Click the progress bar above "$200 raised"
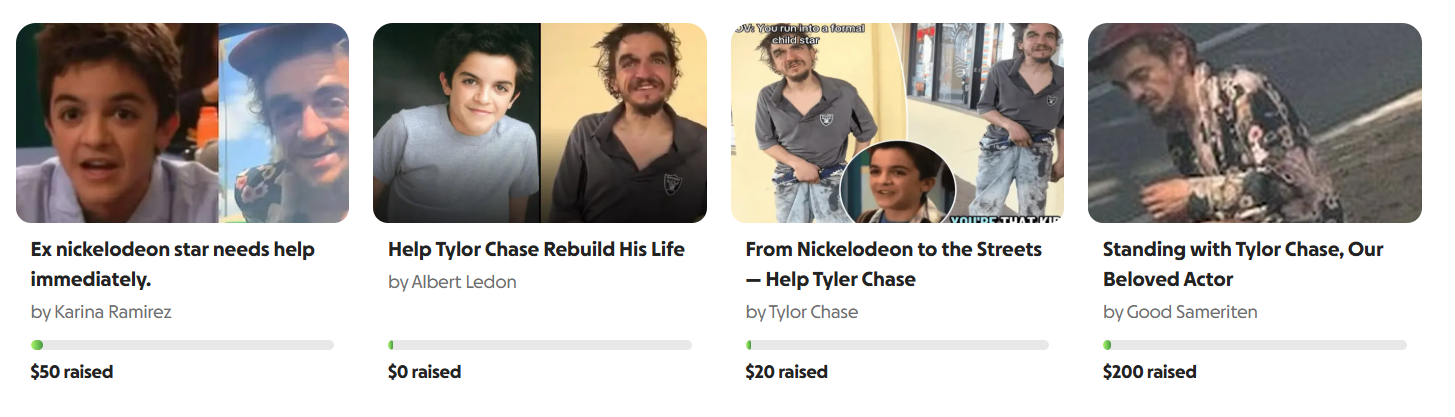This screenshot has width=1455, height=417. 1254,345
